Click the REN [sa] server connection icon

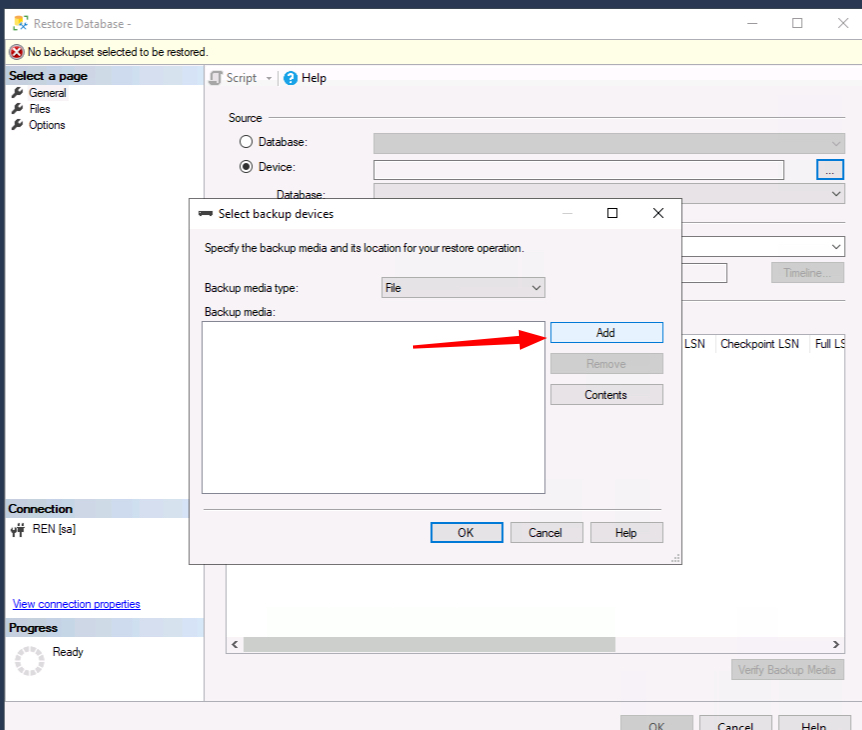click(17, 530)
